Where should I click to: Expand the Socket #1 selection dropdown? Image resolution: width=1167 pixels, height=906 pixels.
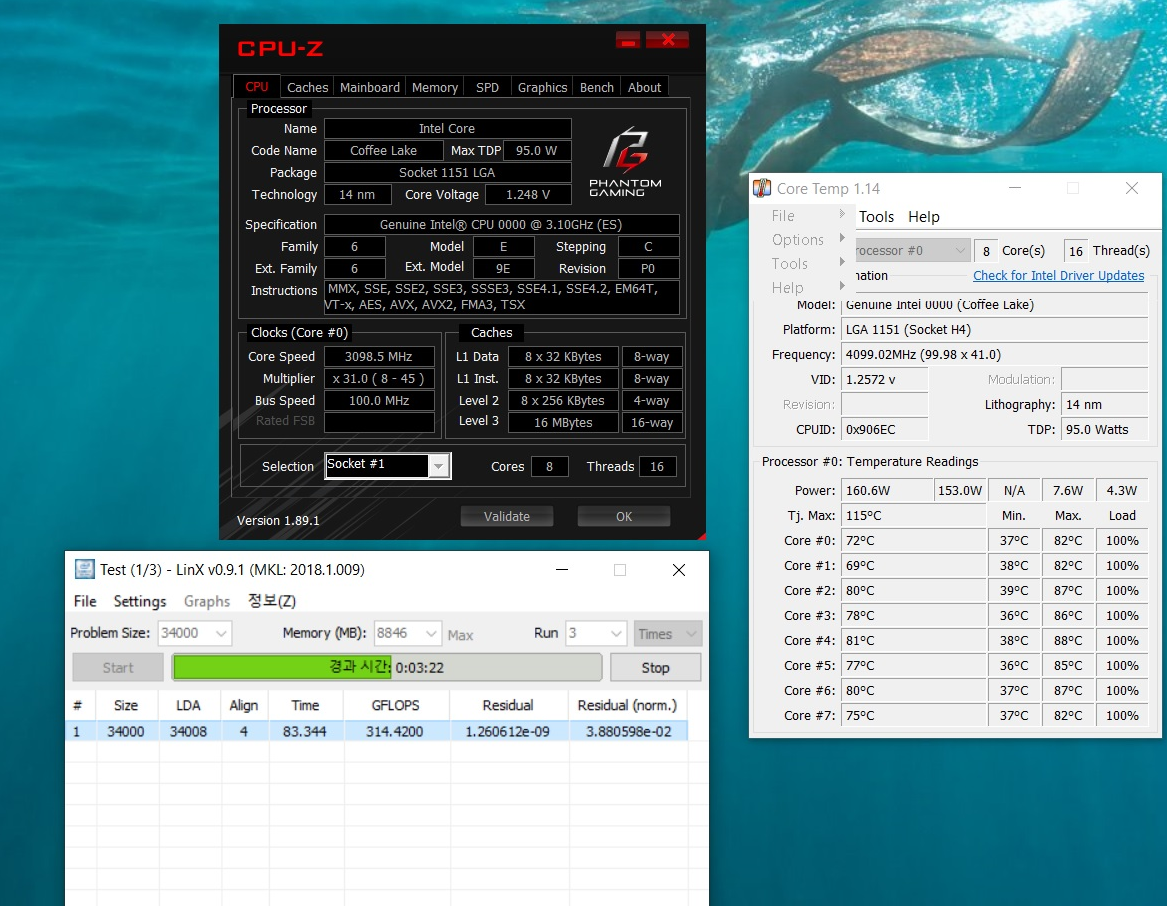(x=438, y=466)
